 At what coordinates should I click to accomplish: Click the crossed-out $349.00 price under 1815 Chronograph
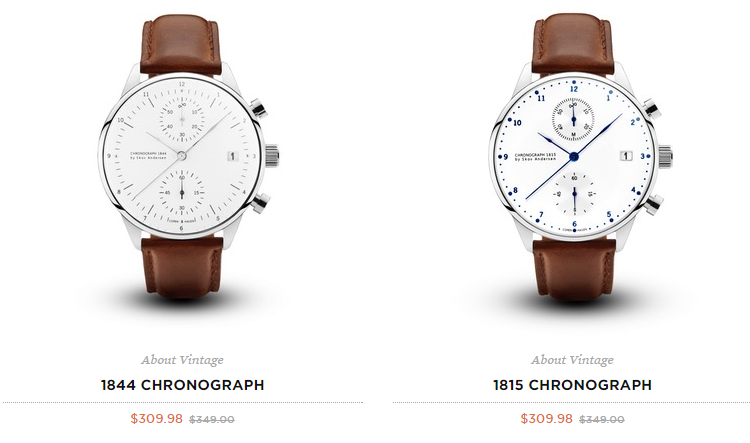[x=602, y=420]
